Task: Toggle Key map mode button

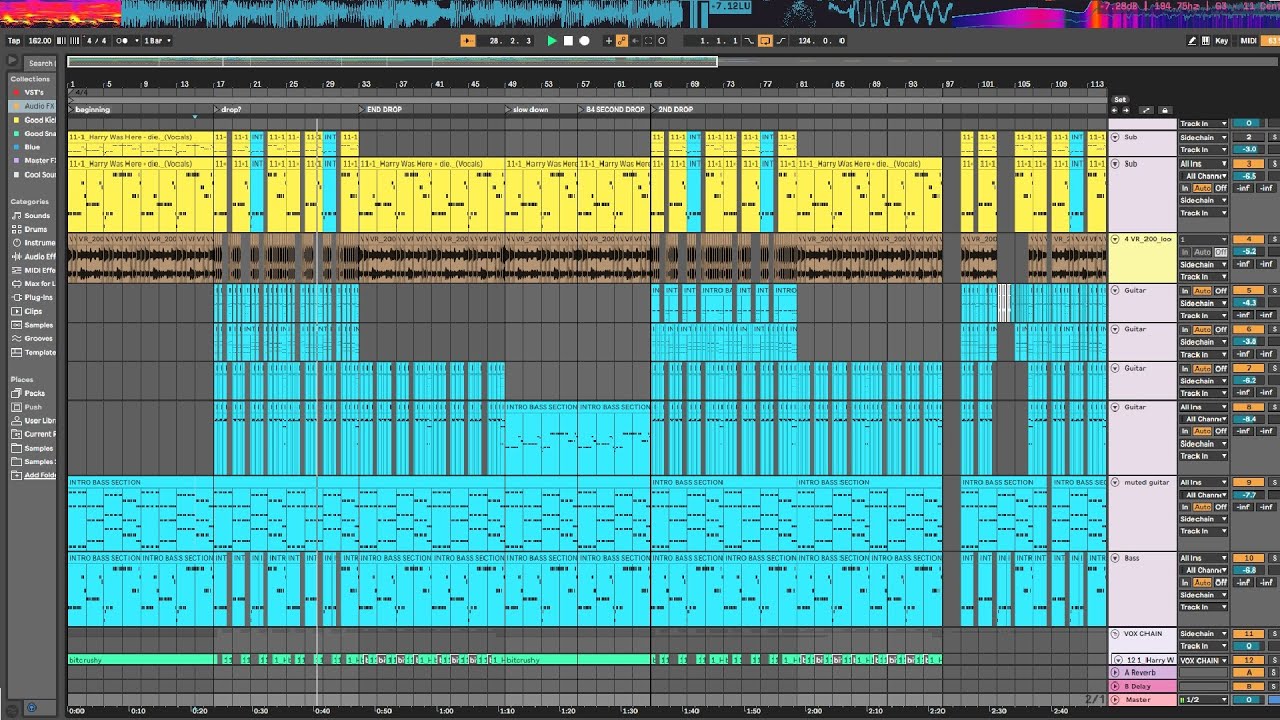Action: tap(1221, 41)
